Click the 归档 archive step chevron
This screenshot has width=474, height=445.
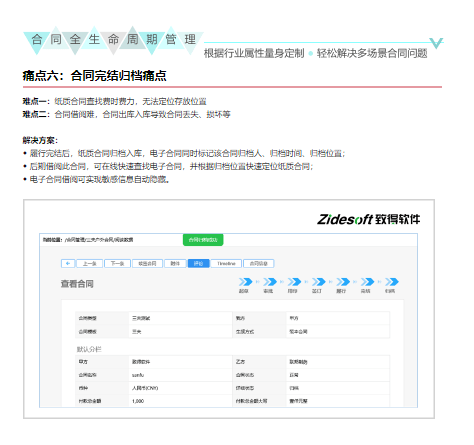[x=391, y=282]
